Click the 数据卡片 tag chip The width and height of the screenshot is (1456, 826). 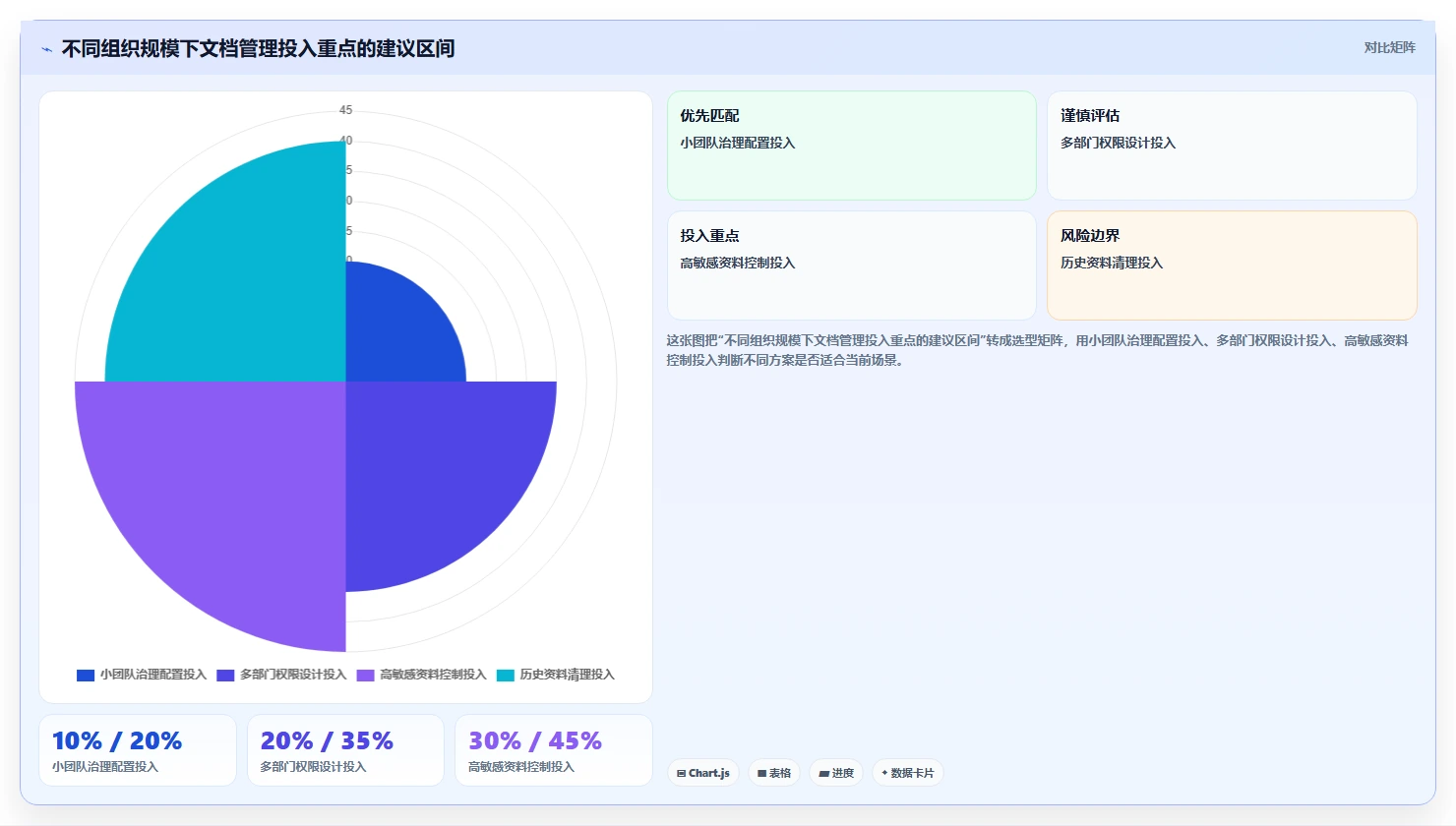tap(908, 773)
